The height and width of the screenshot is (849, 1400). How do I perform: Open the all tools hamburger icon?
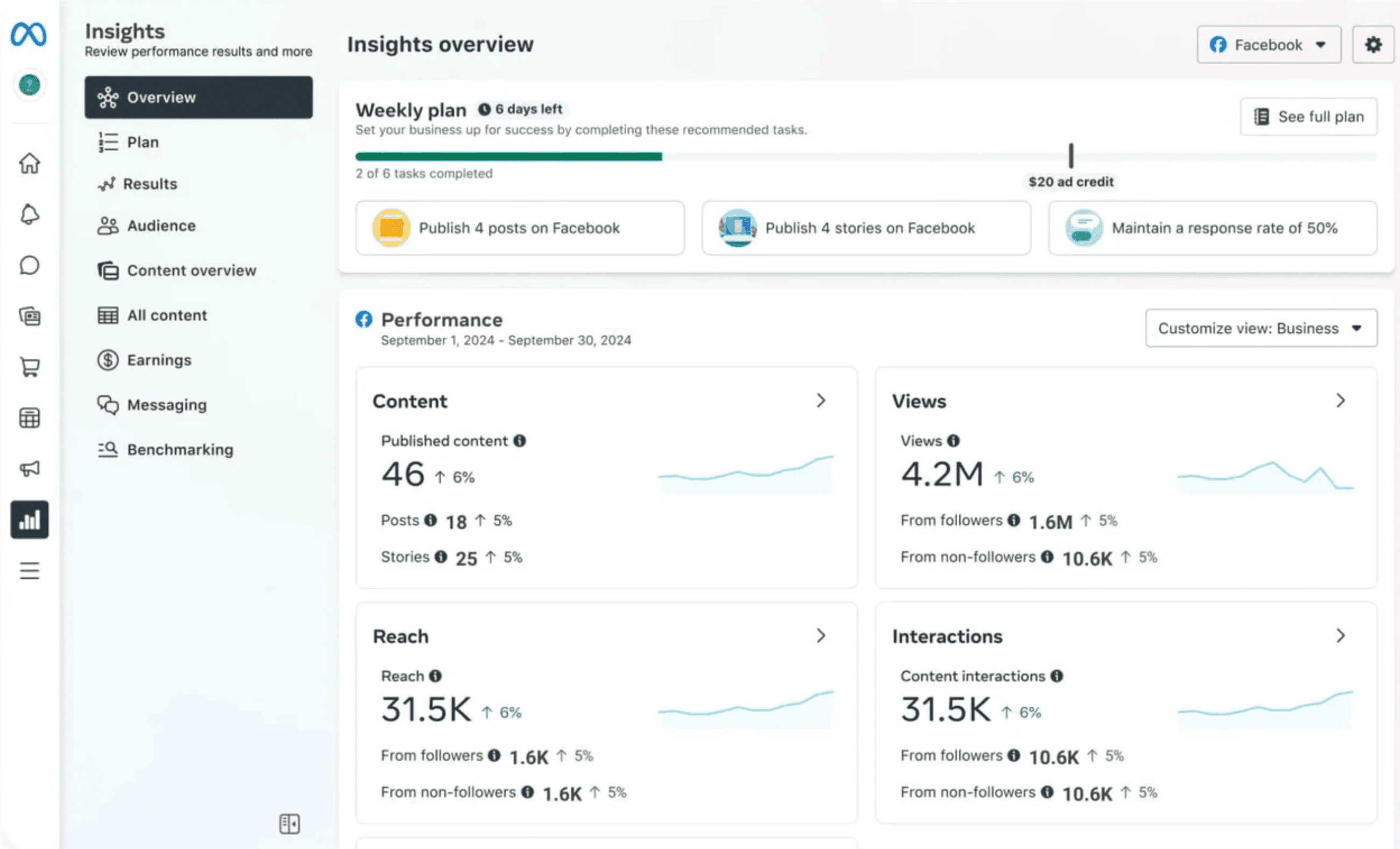point(30,570)
